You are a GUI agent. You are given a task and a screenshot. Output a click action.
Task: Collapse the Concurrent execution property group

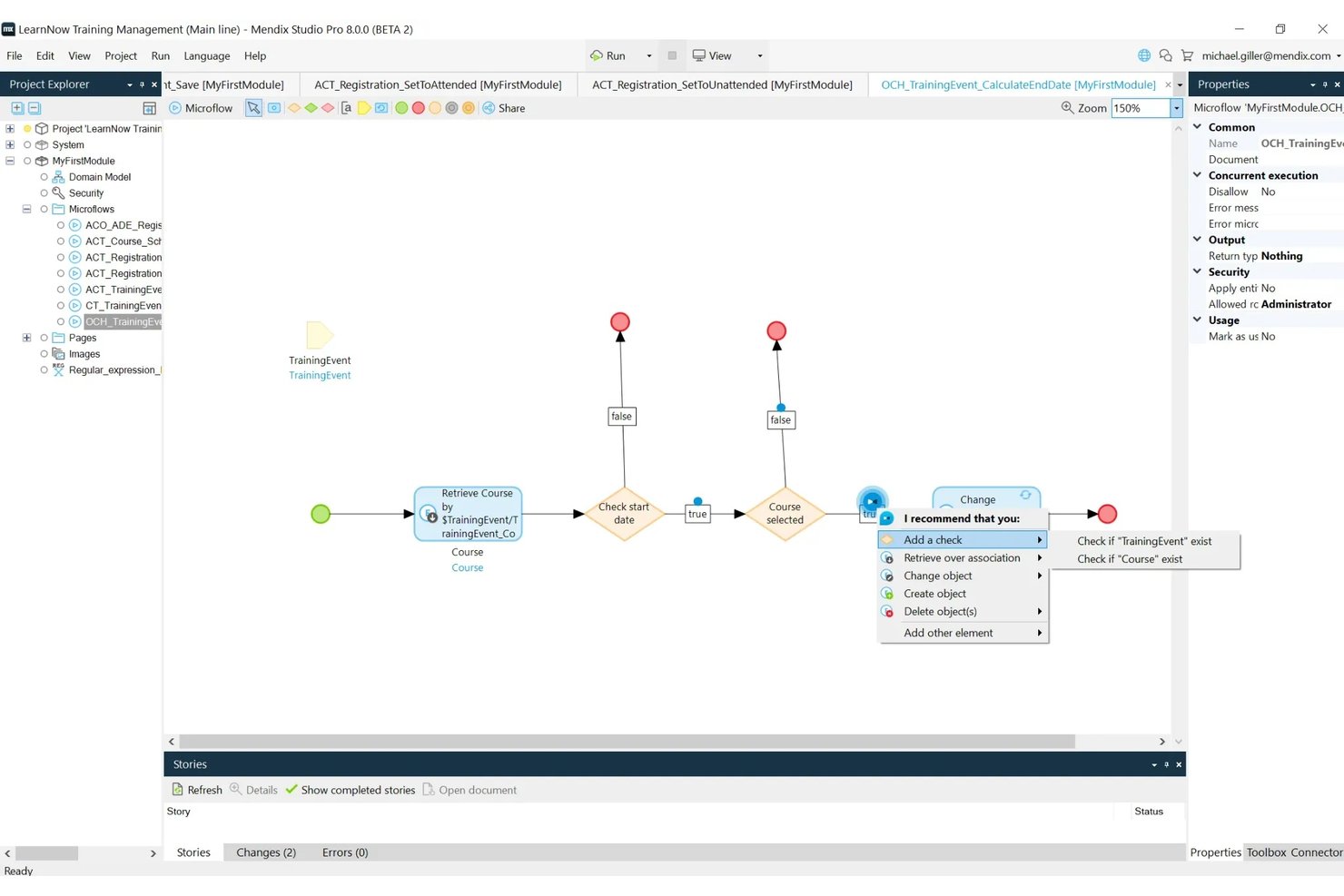[x=1197, y=175]
